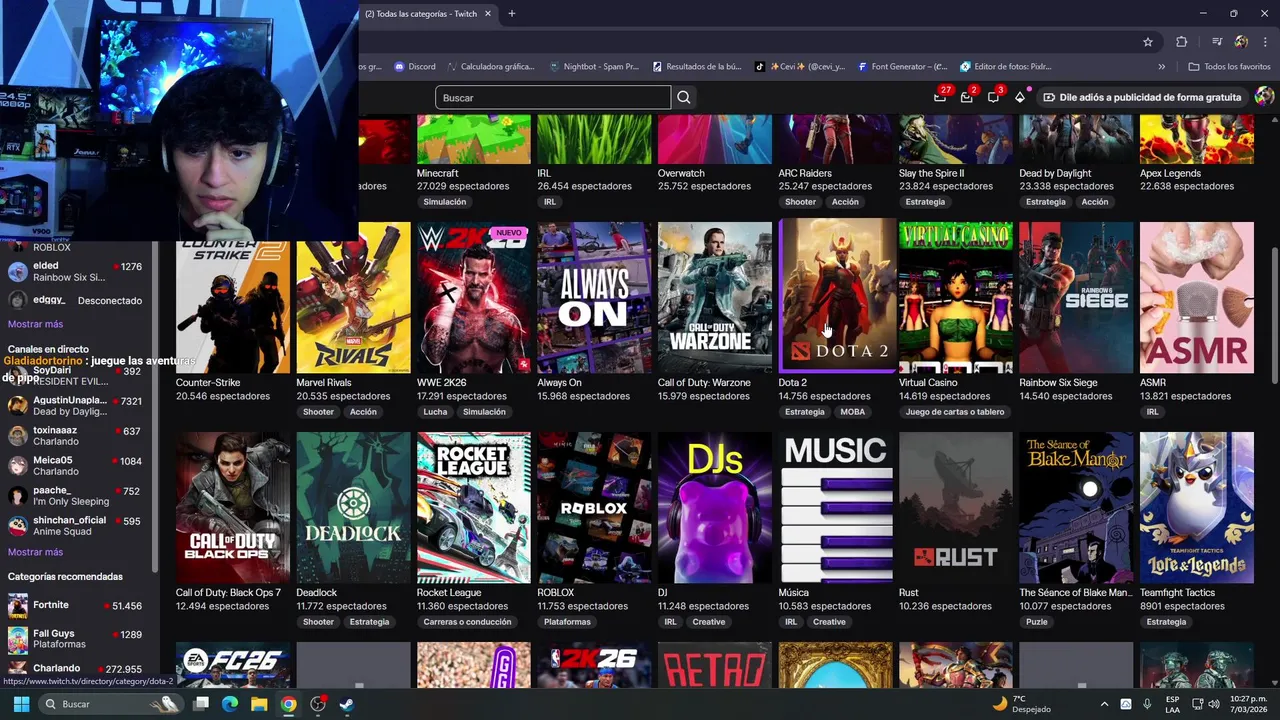Open Microsoft Edge from taskbar
The height and width of the screenshot is (720, 1280).
(229, 704)
